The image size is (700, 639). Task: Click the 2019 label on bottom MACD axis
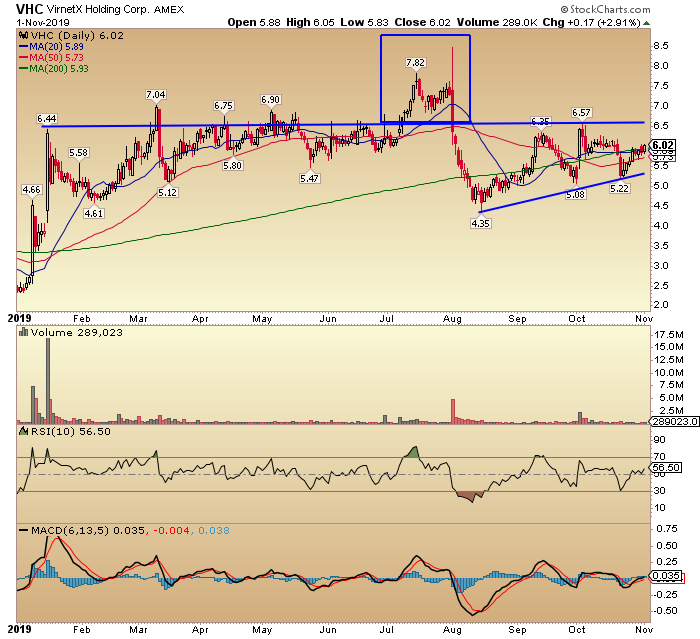pyautogui.click(x=20, y=629)
